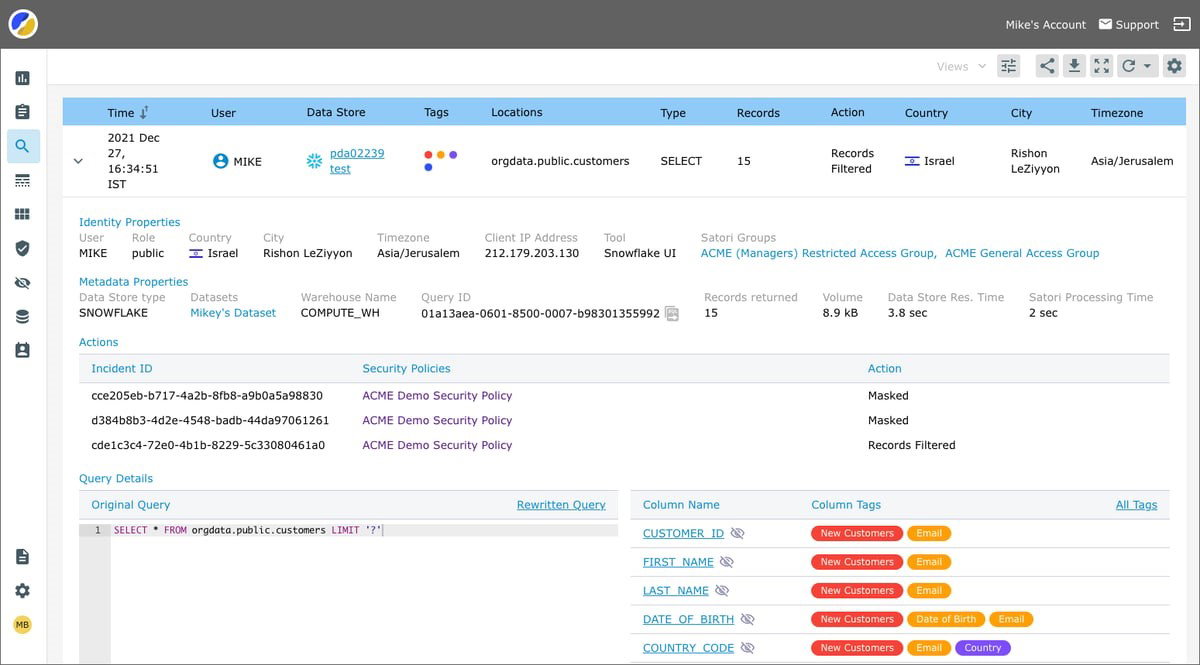Image resolution: width=1200 pixels, height=665 pixels.
Task: Click Client IP Address 212.179.203.130
Action: point(532,253)
